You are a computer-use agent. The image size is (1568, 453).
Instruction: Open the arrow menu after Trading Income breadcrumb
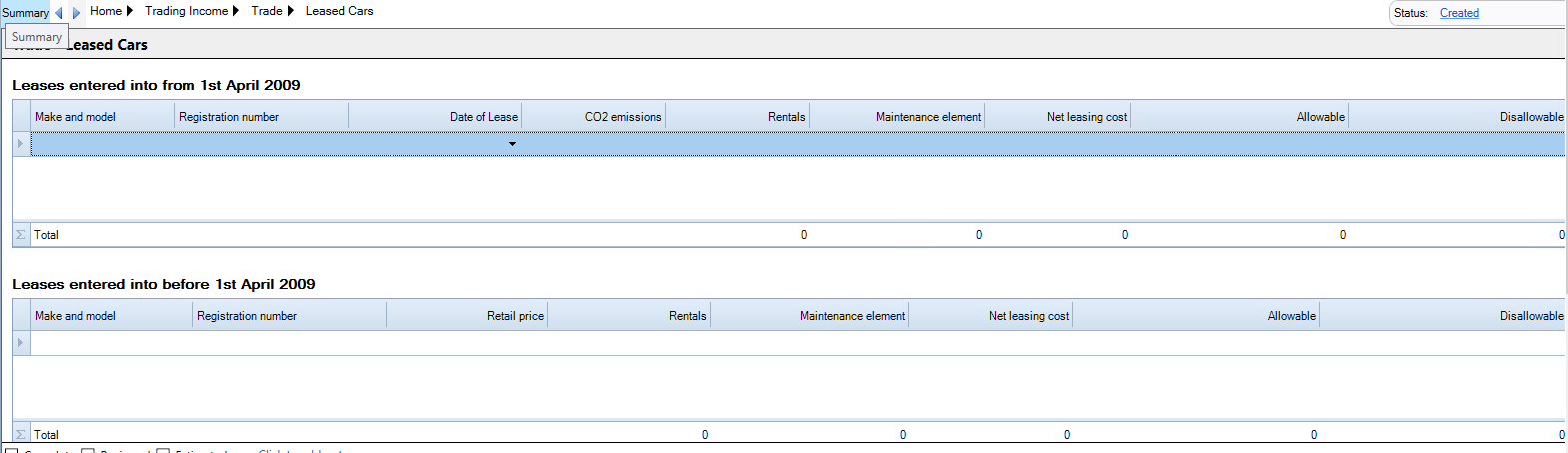236,11
